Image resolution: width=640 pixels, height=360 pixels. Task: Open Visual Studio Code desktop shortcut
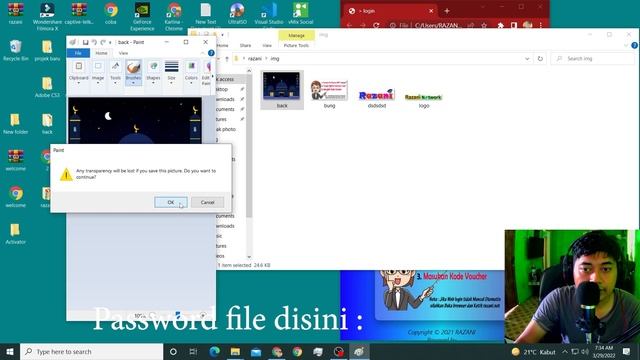point(269,14)
